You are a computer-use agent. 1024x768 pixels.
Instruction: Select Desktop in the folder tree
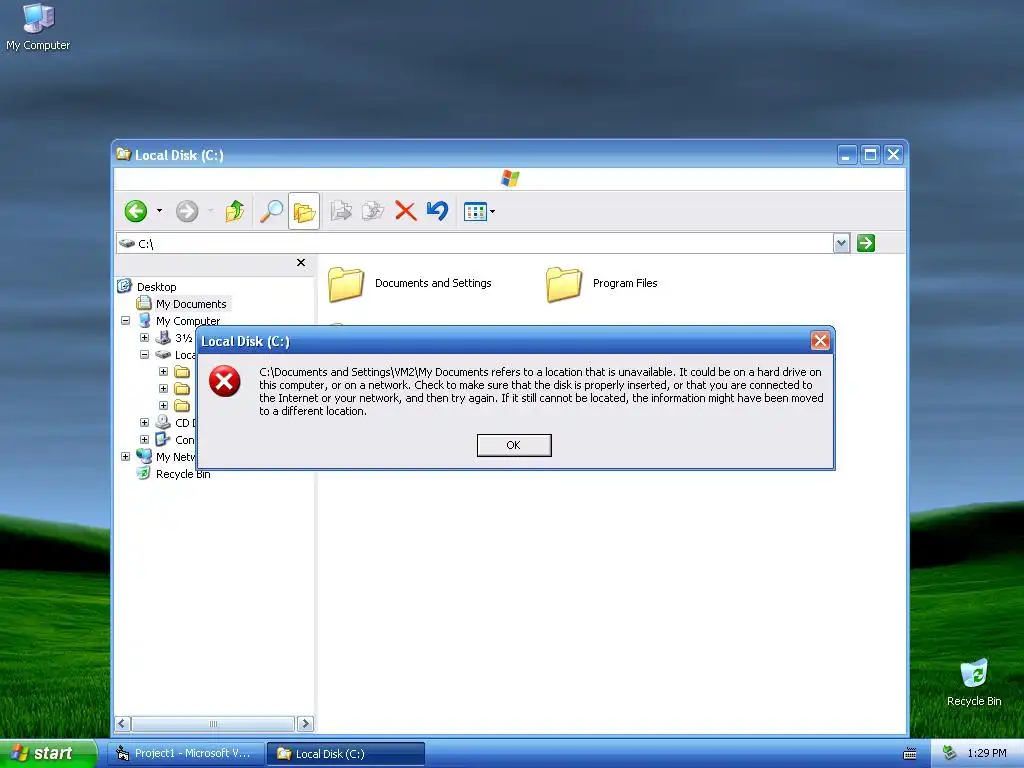coord(157,287)
